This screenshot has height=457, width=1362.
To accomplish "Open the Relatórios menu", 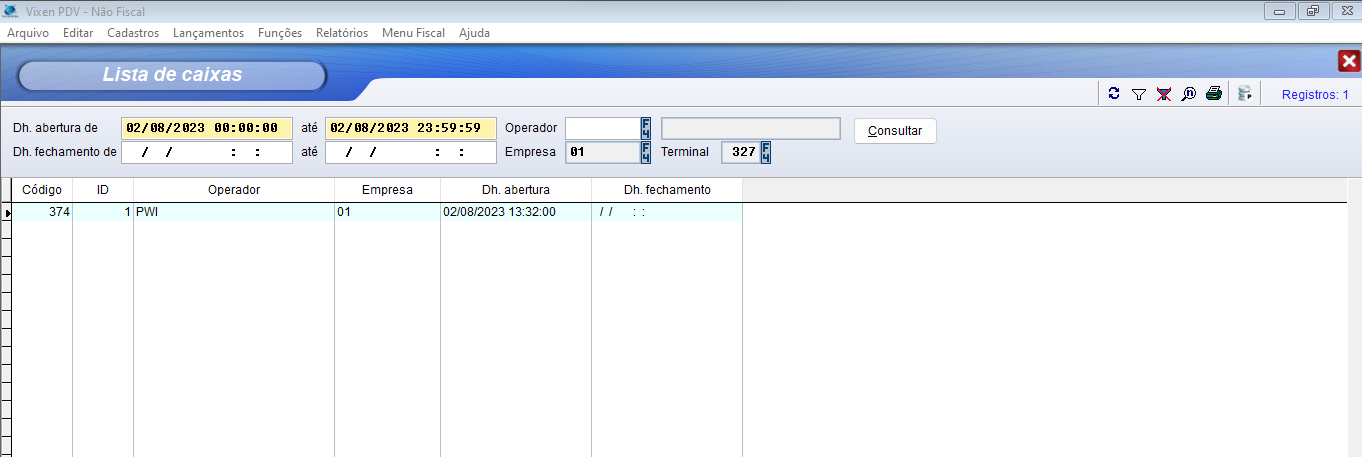I will pyautogui.click(x=342, y=33).
